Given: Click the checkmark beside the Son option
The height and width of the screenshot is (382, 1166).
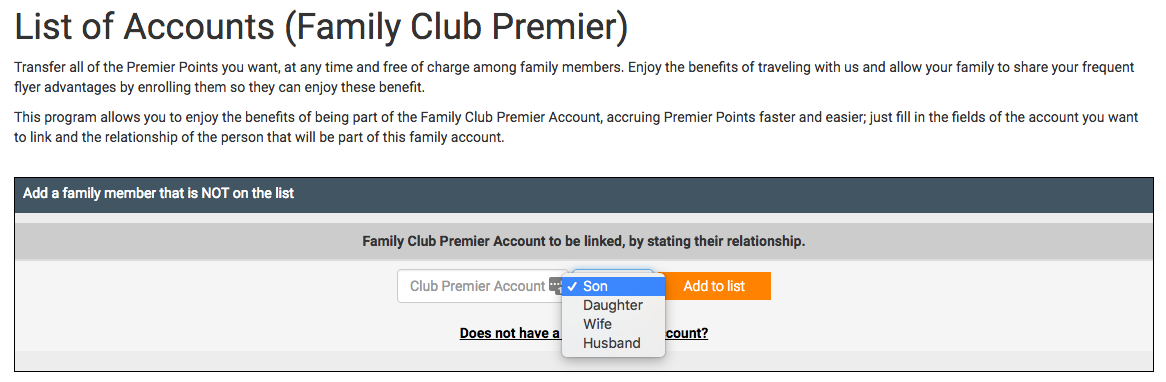Looking at the screenshot, I should tap(573, 286).
